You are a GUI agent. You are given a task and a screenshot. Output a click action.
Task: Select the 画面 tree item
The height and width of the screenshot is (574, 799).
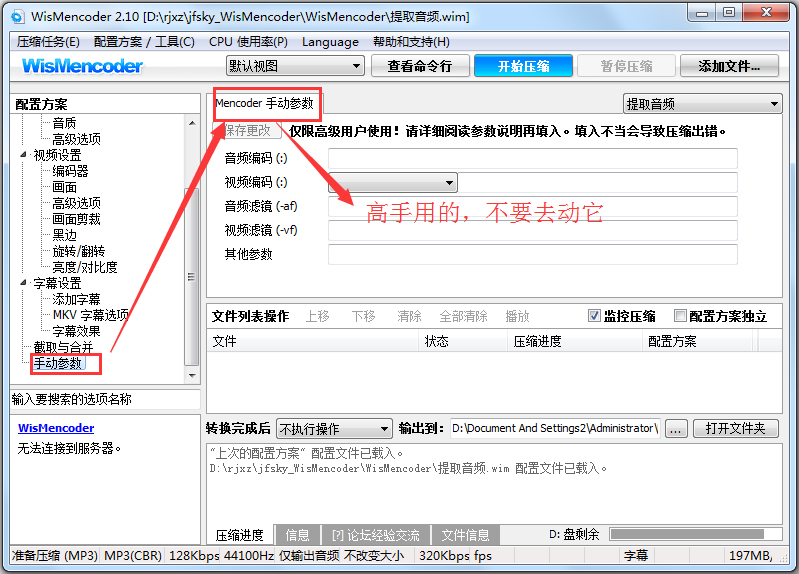pyautogui.click(x=64, y=187)
